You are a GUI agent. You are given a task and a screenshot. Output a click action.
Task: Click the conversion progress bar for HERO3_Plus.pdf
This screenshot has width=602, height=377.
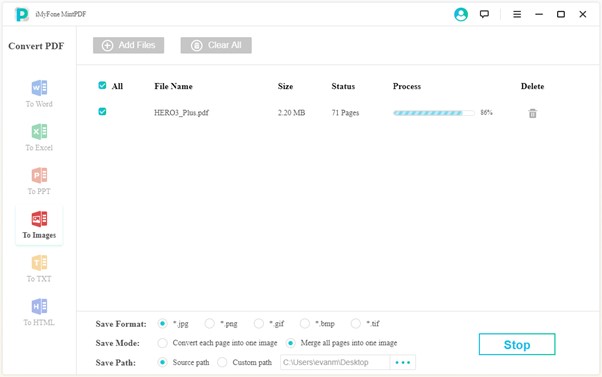[x=434, y=113]
